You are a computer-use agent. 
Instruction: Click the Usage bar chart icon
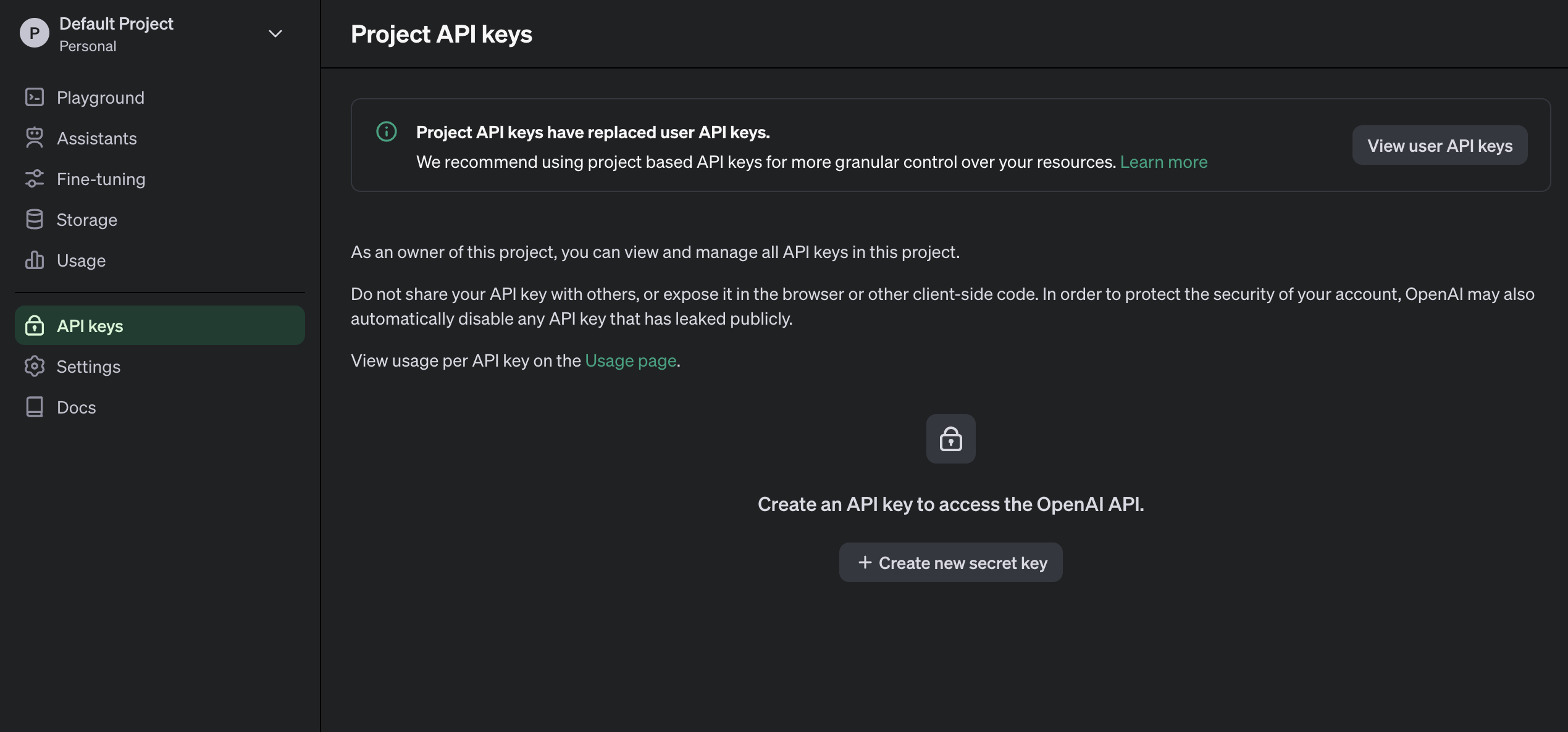[x=35, y=260]
